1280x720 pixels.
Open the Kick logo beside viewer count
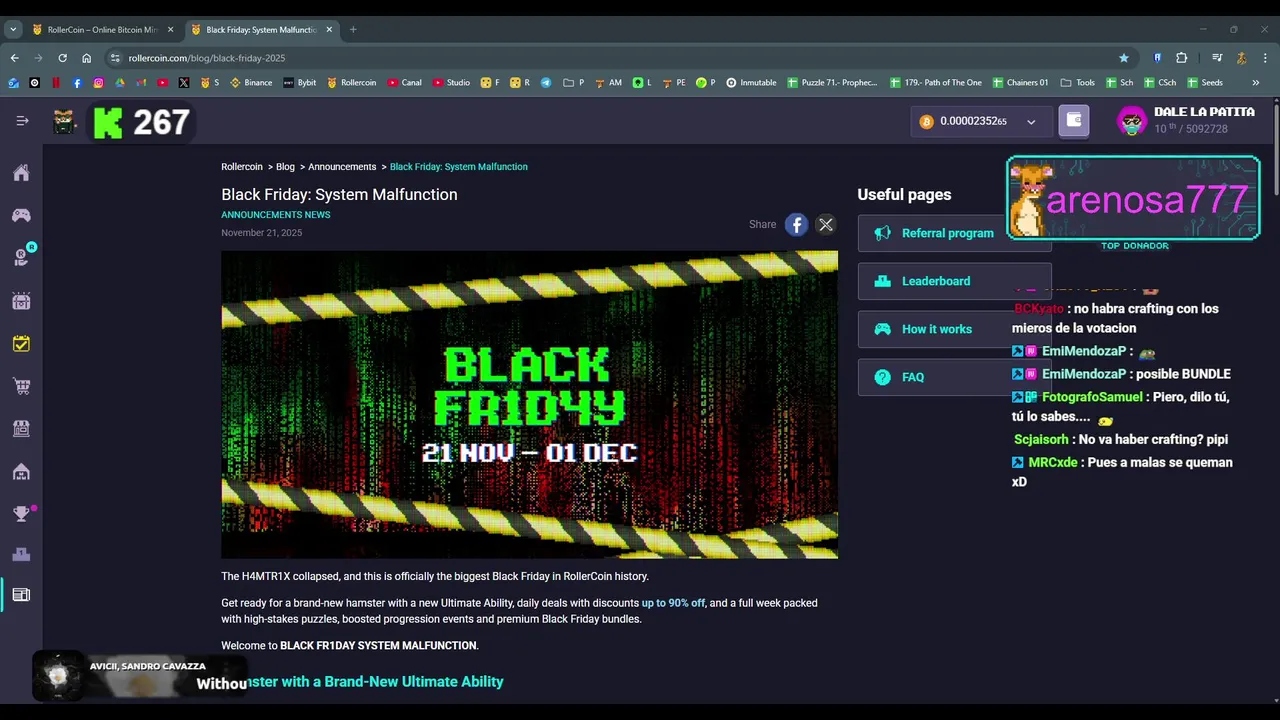click(107, 122)
